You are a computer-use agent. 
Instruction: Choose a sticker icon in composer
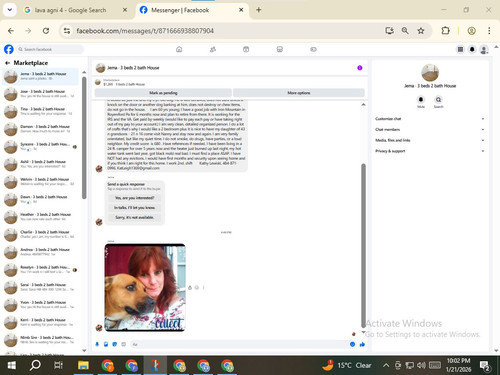click(x=115, y=344)
